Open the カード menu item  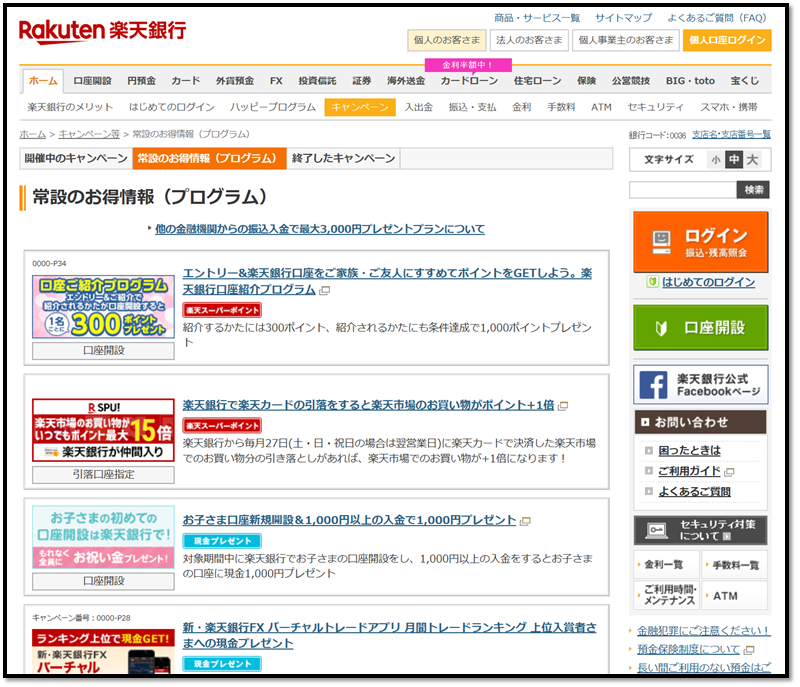click(186, 81)
